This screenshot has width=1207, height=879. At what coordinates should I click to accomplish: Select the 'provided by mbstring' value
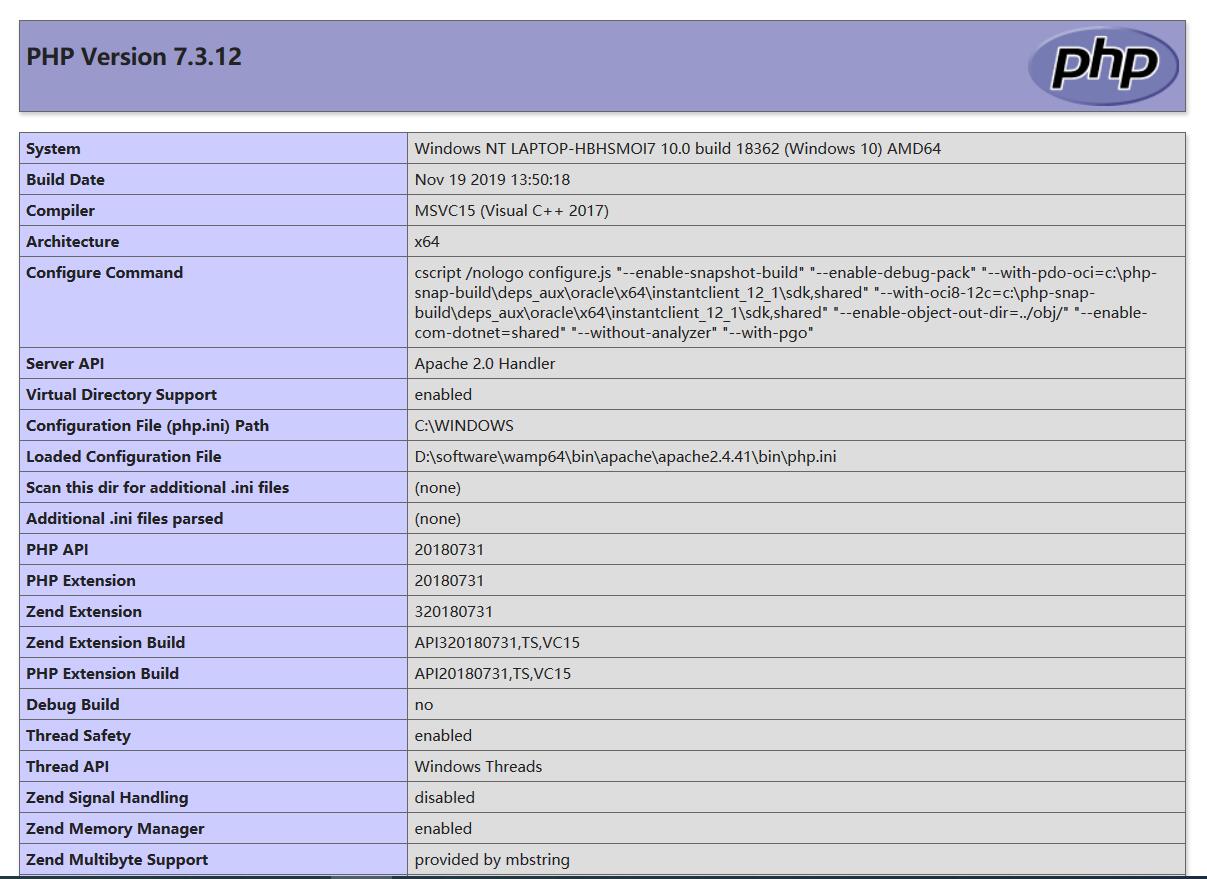pyautogui.click(x=492, y=860)
